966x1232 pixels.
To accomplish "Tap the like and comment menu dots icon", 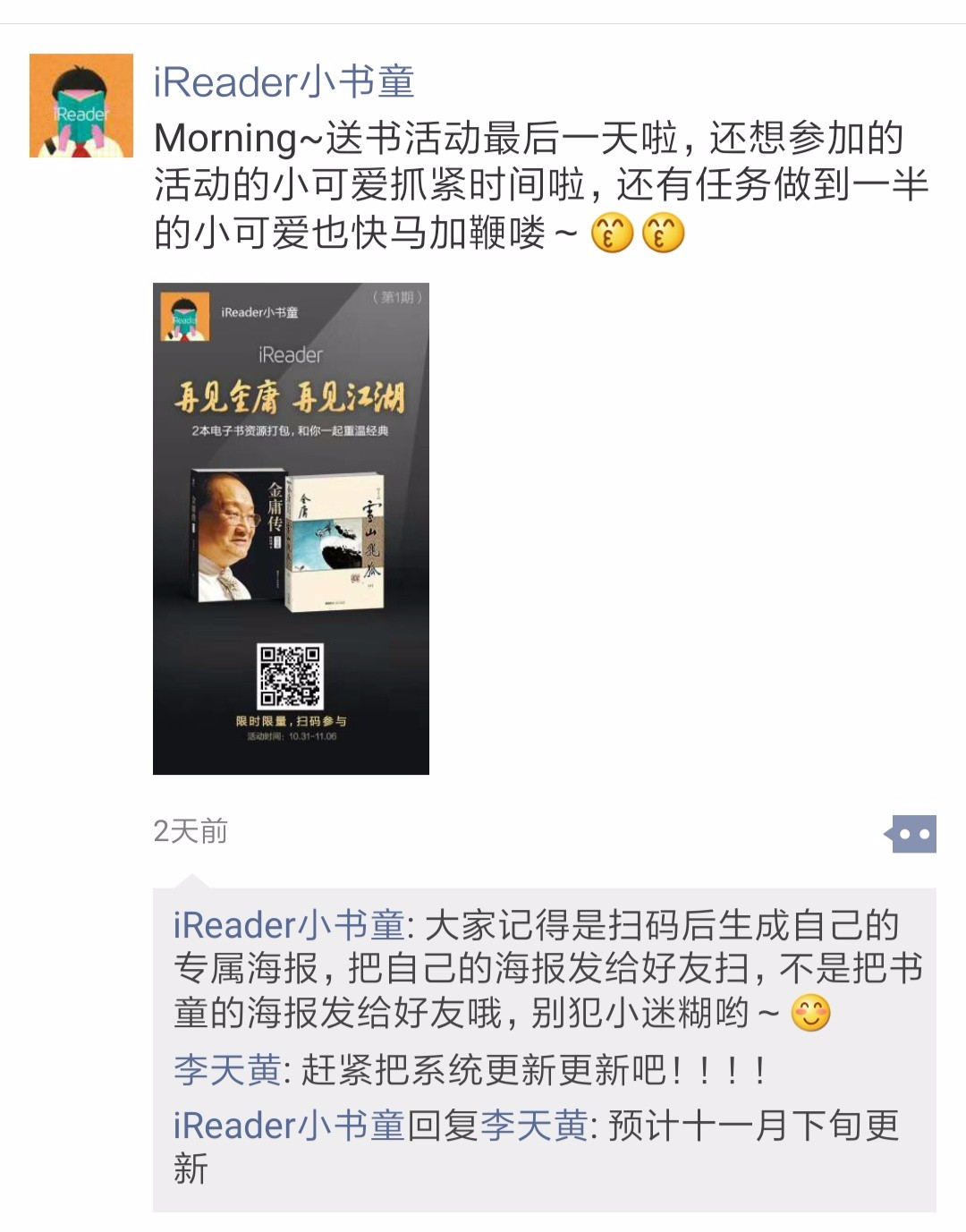I will (910, 834).
